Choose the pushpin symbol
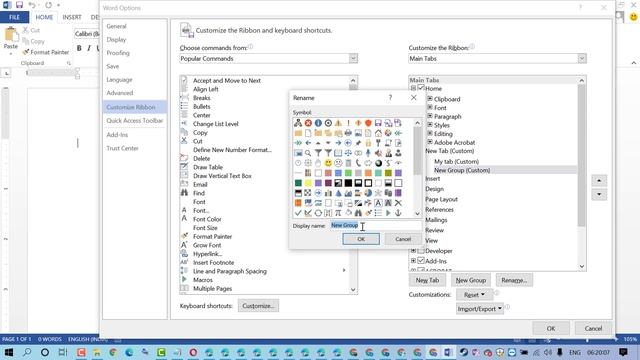 click(x=358, y=143)
